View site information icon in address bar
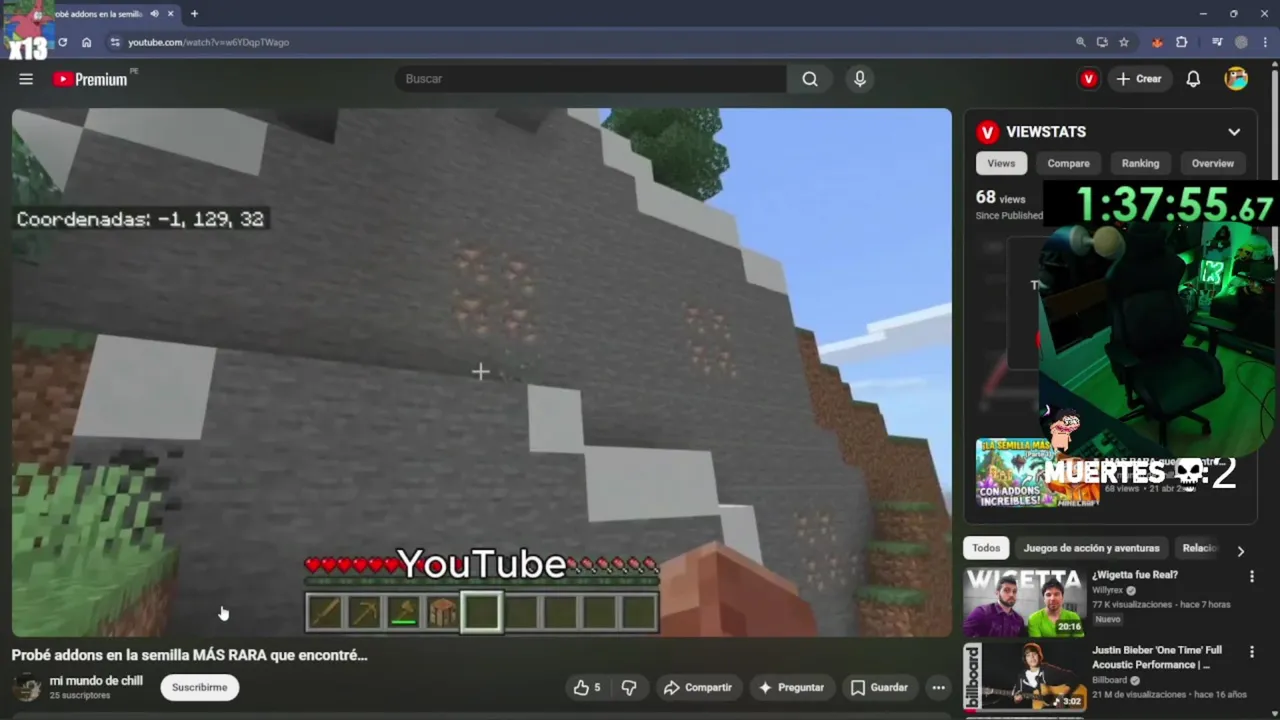Screen dimensions: 1280x720 pos(115,42)
